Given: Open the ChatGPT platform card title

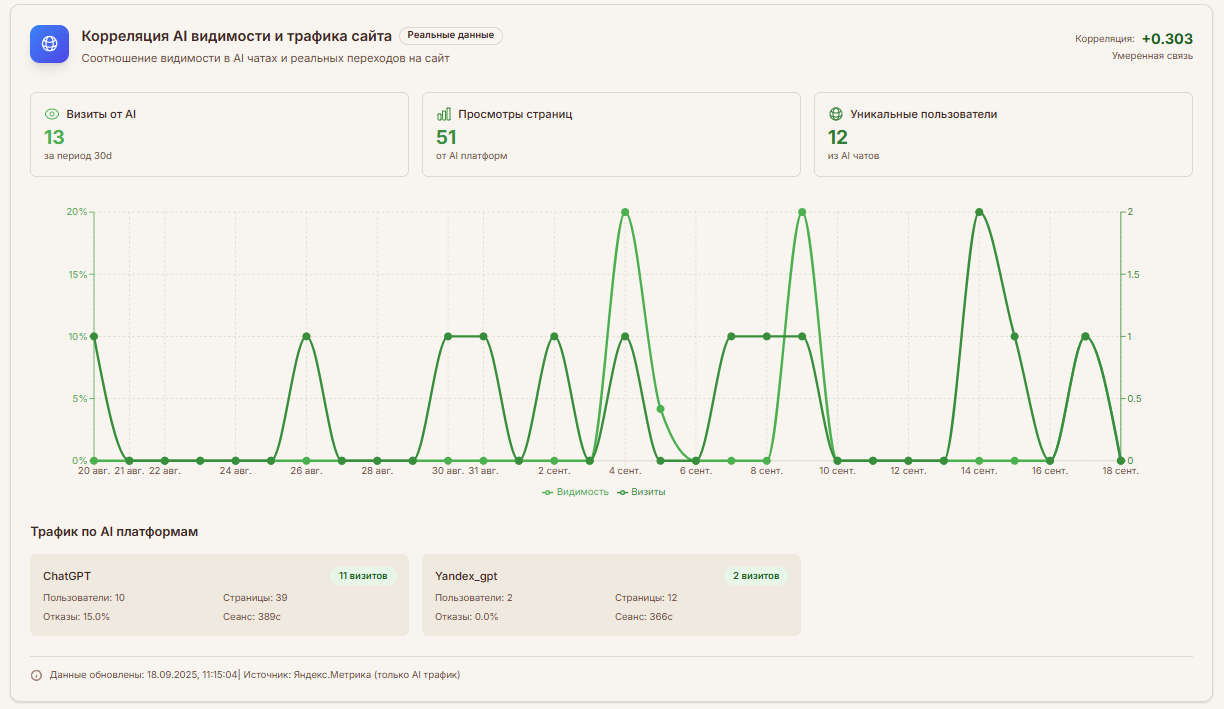Looking at the screenshot, I should (x=67, y=576).
